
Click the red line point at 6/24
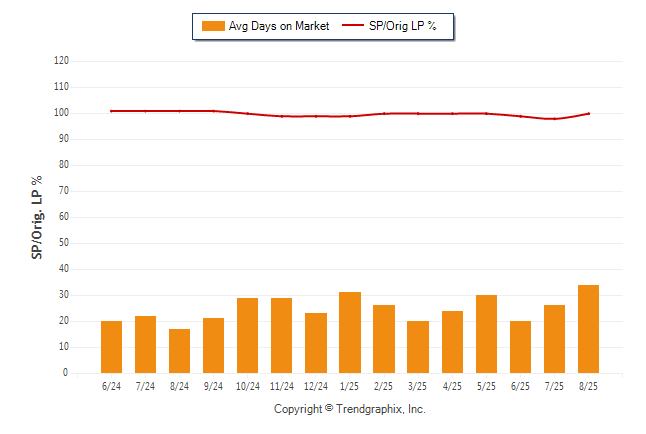tap(111, 111)
